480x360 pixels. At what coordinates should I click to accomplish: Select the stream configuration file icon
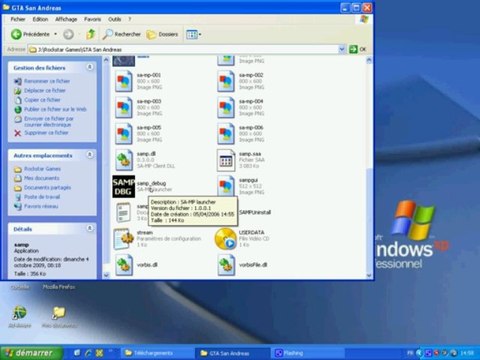[x=124, y=239]
